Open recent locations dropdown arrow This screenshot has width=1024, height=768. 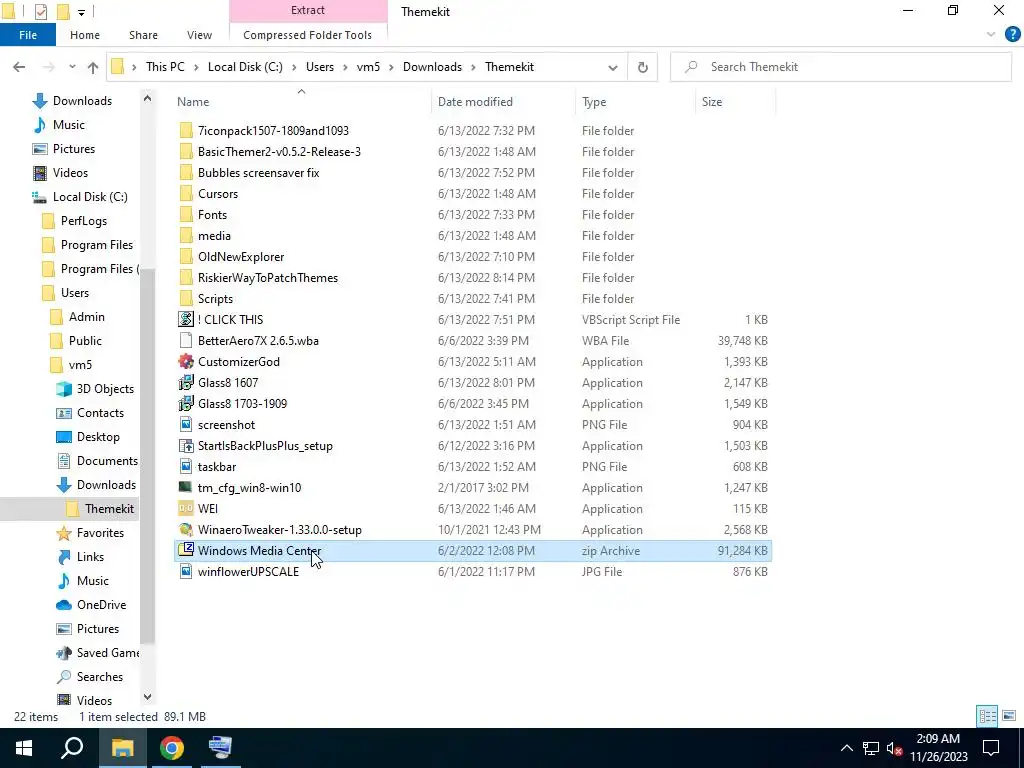[72, 67]
